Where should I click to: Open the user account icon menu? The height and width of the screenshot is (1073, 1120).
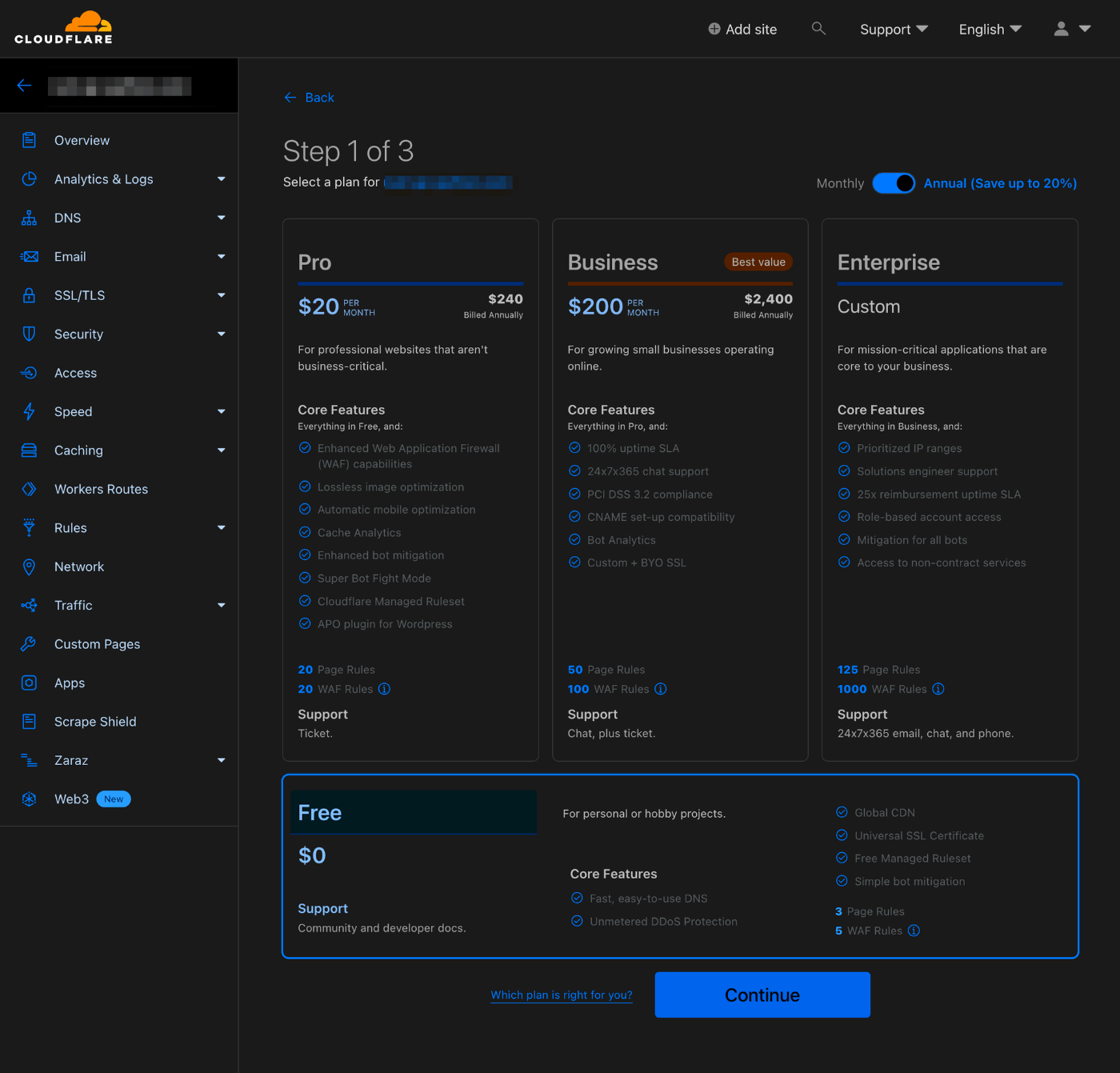1072,29
